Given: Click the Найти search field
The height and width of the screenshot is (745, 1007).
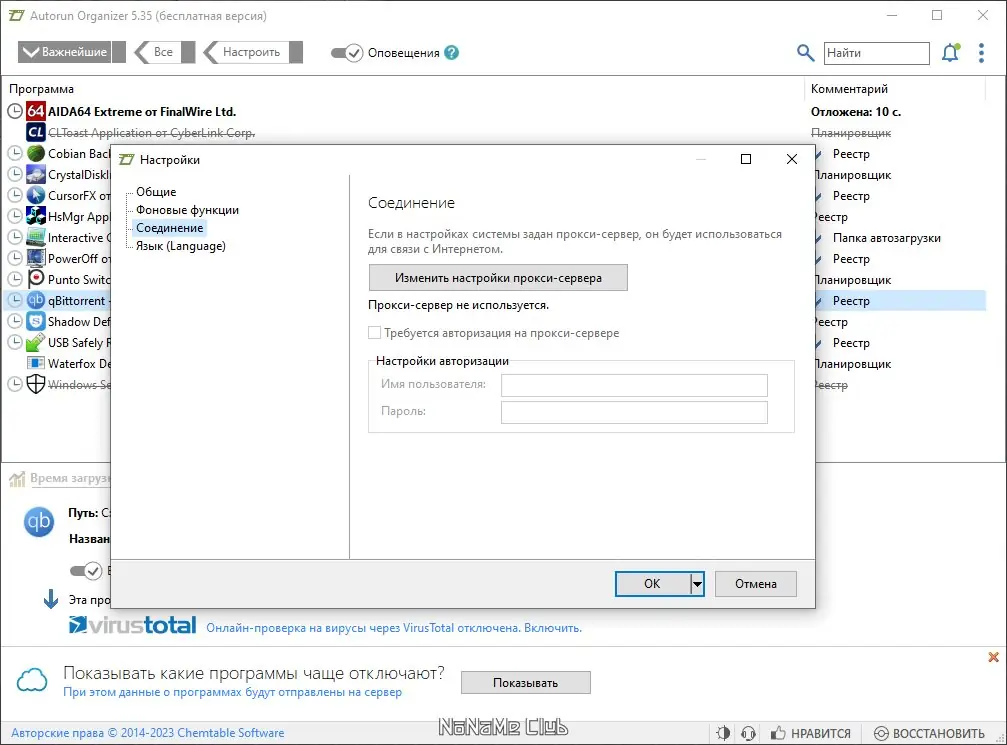Looking at the screenshot, I should tap(877, 53).
